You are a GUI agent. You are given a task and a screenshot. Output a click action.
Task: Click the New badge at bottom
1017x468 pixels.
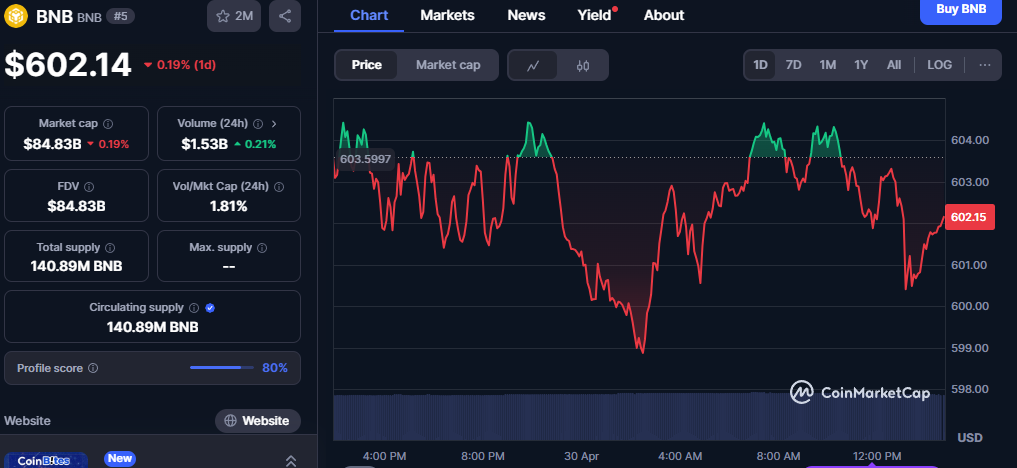pos(120,458)
